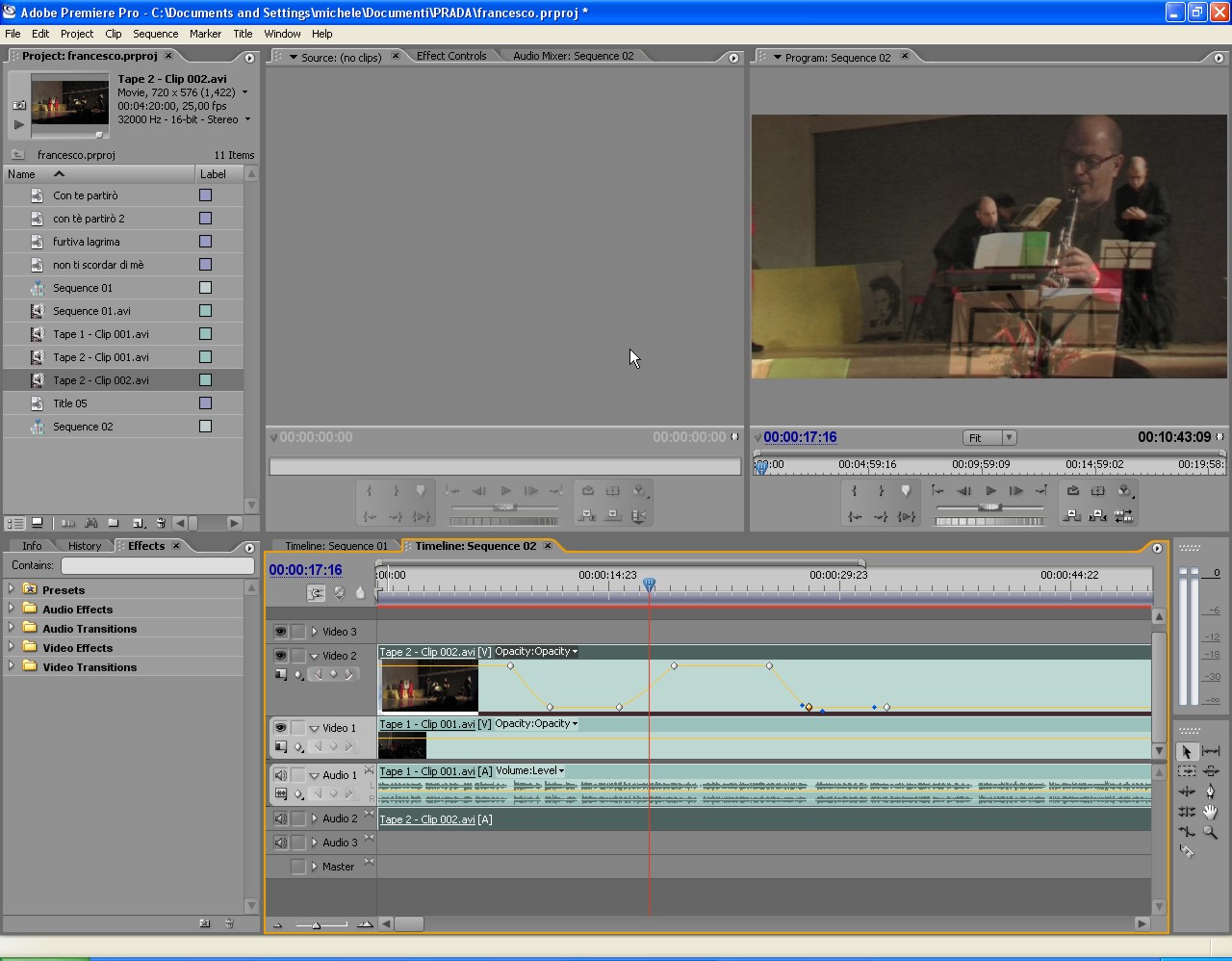Click Step Forward in Program monitor
The width and height of the screenshot is (1232, 961).
(x=1015, y=491)
